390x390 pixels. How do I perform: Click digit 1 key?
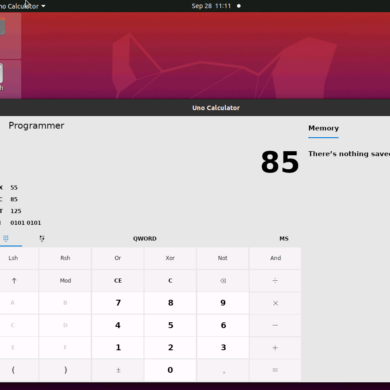(x=118, y=348)
